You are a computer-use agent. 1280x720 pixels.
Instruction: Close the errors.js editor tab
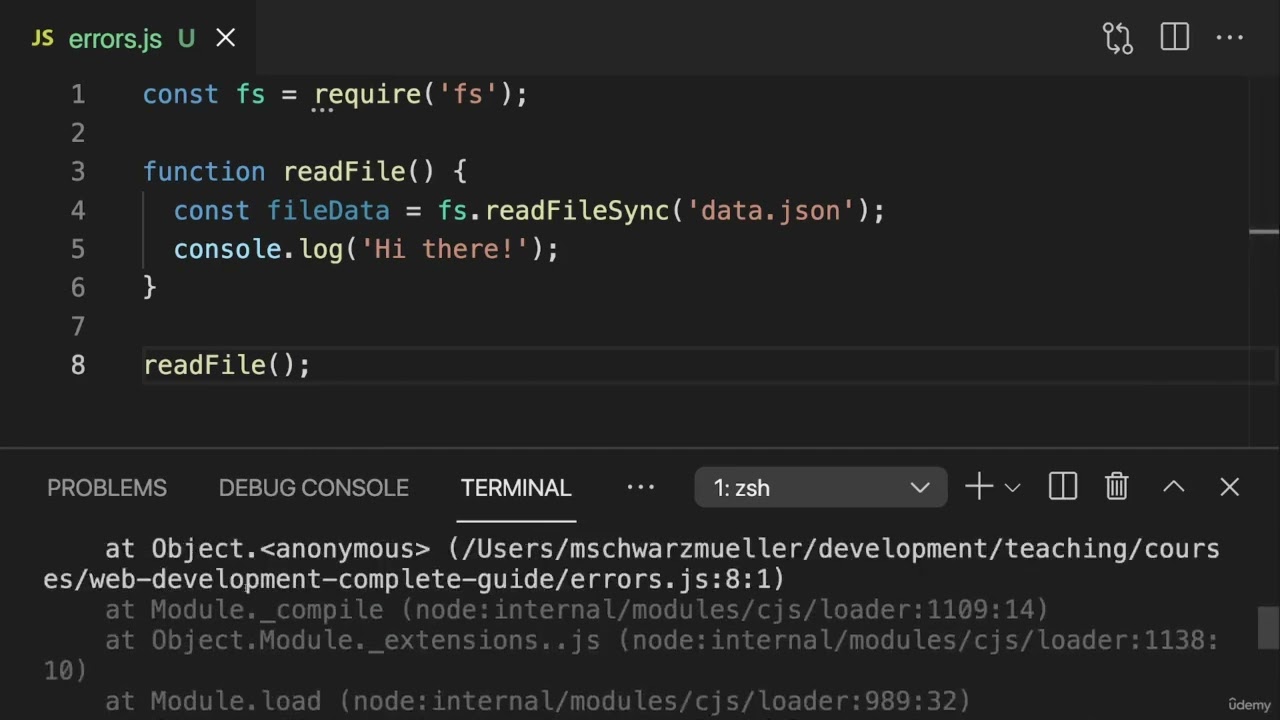coord(226,38)
